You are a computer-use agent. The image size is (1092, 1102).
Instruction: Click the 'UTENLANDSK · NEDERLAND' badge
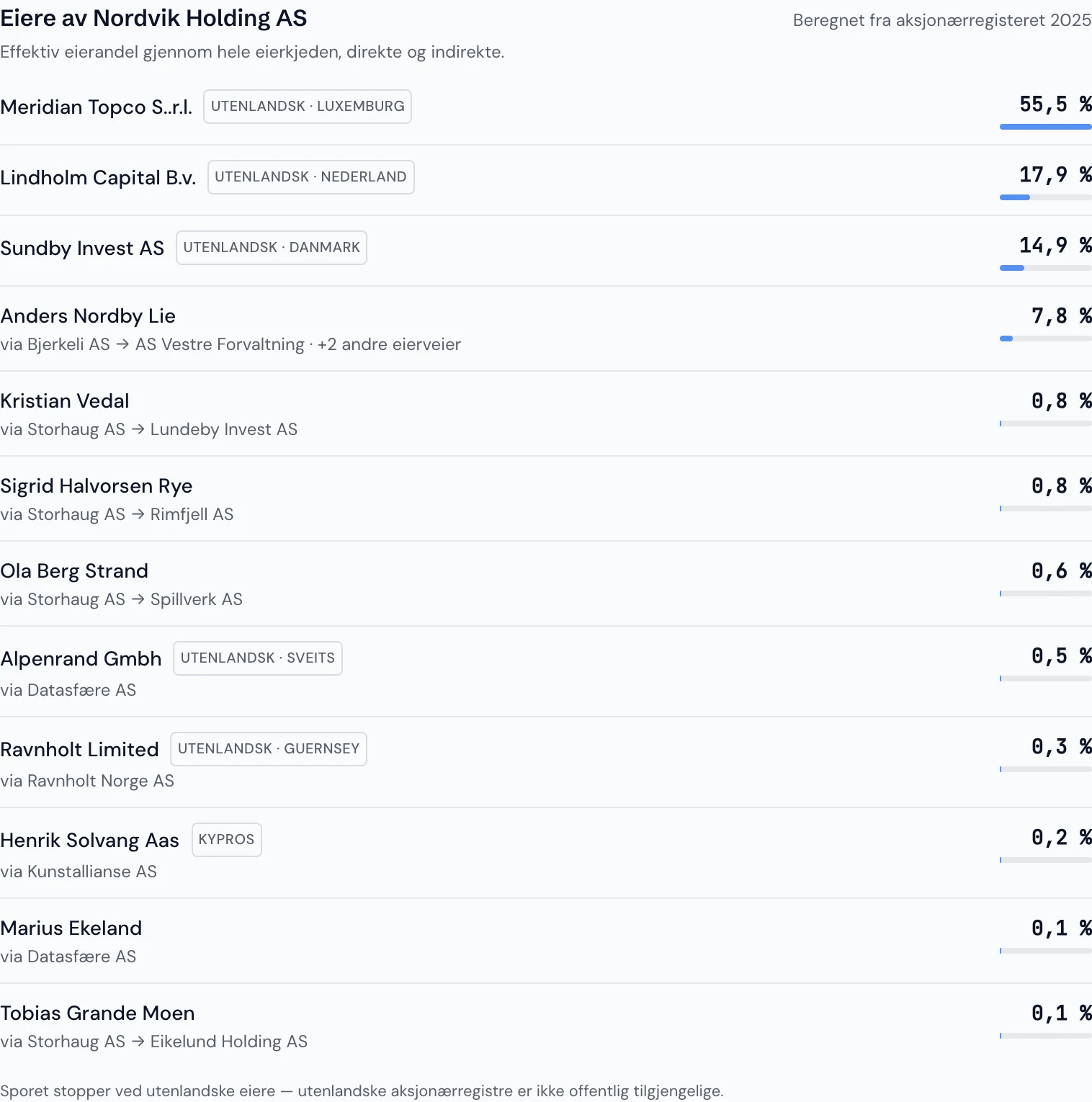pos(310,177)
